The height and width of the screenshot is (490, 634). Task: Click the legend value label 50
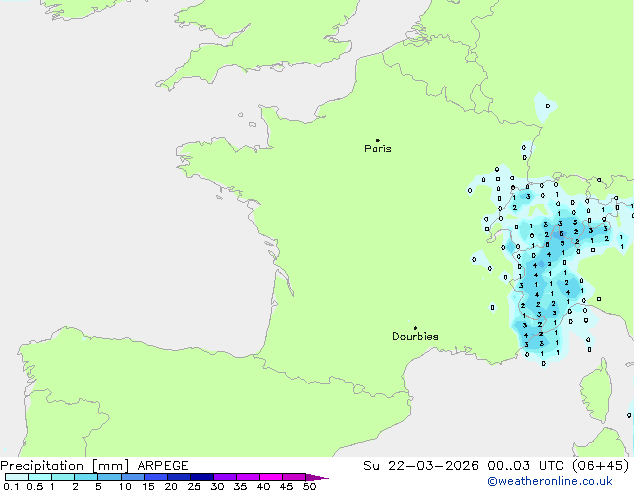[x=309, y=487]
